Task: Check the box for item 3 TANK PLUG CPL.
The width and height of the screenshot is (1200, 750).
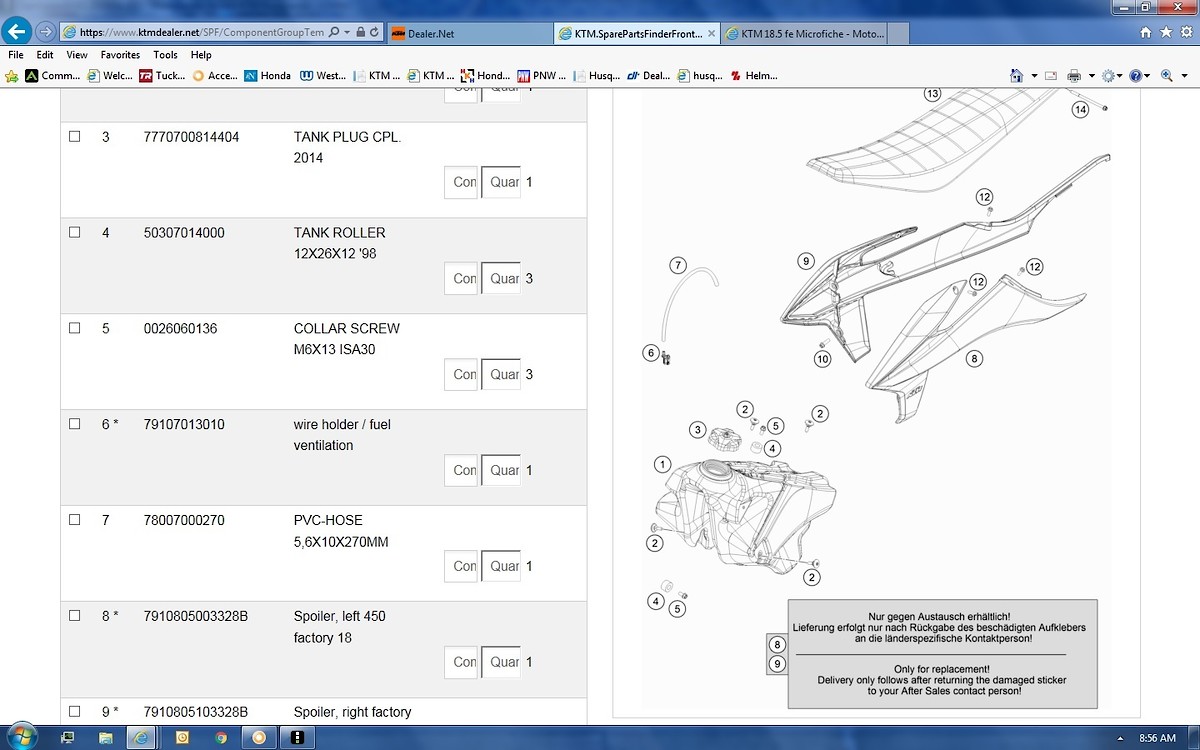Action: (74, 136)
